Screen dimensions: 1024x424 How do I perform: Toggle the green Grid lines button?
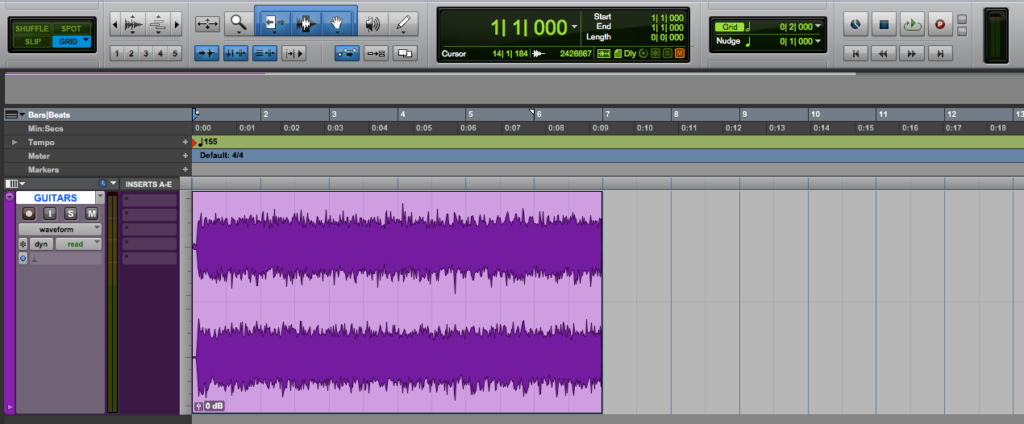point(729,27)
